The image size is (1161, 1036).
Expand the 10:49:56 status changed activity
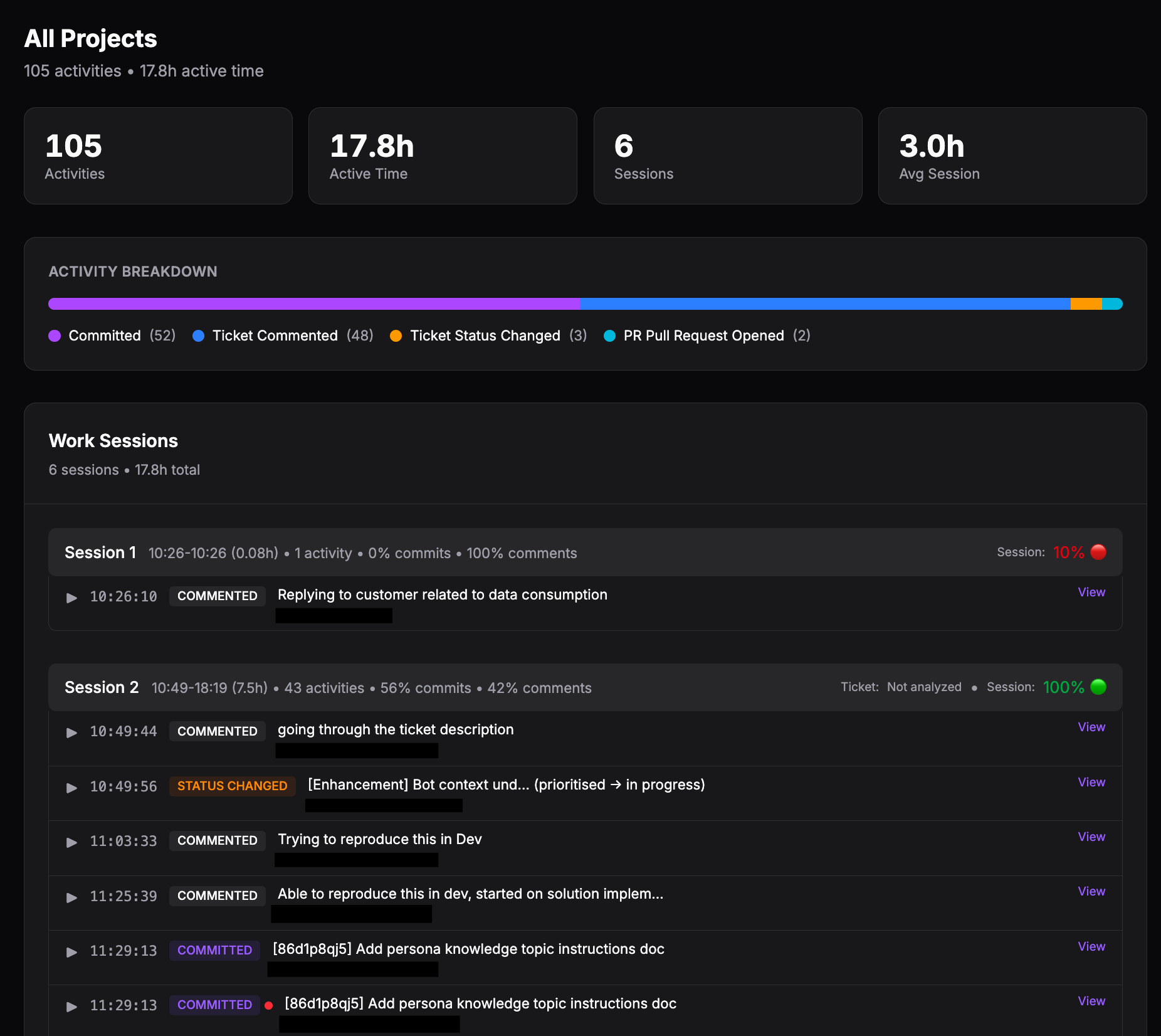[72, 787]
